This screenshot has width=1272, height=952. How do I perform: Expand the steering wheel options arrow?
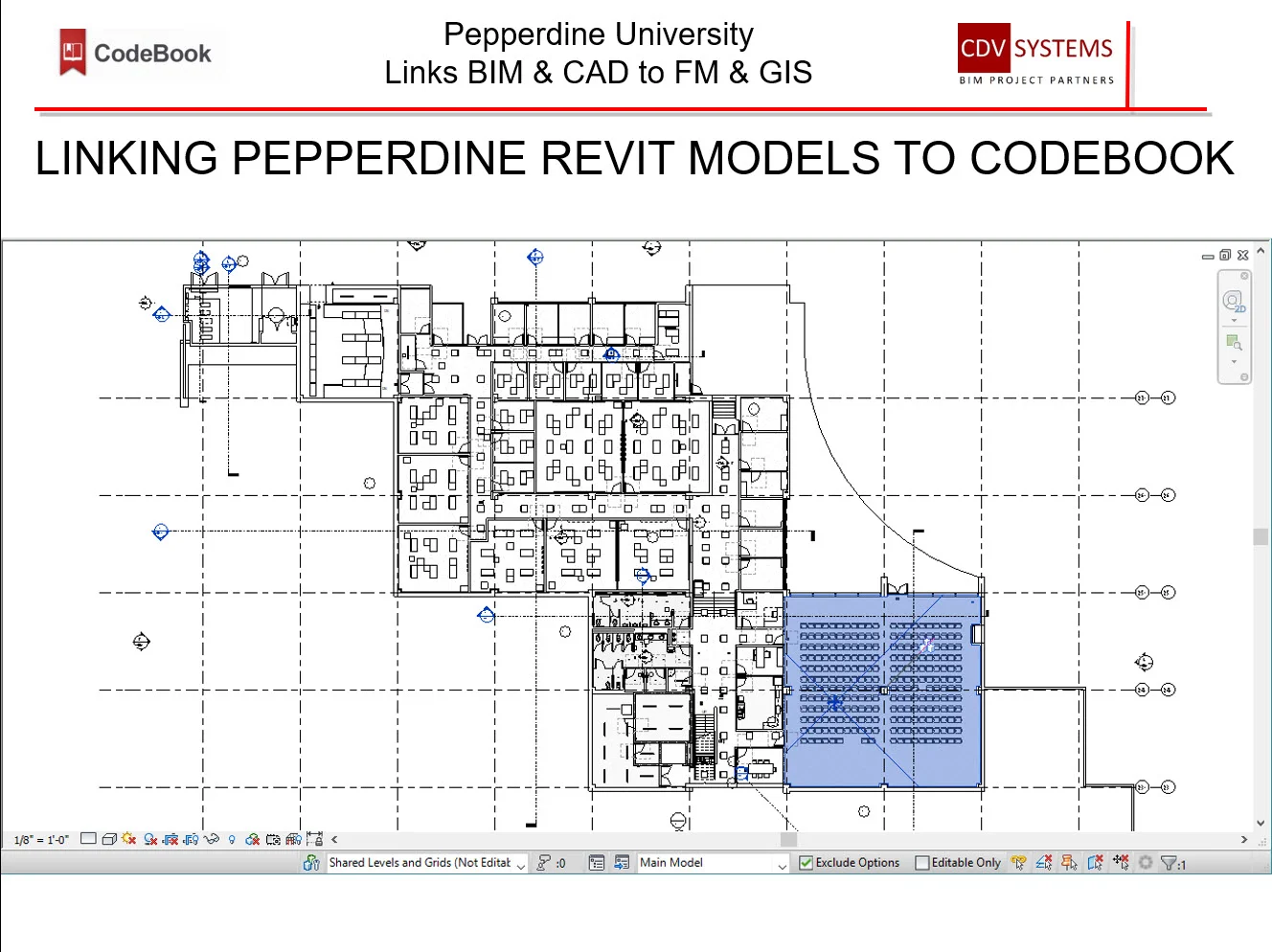click(1234, 321)
